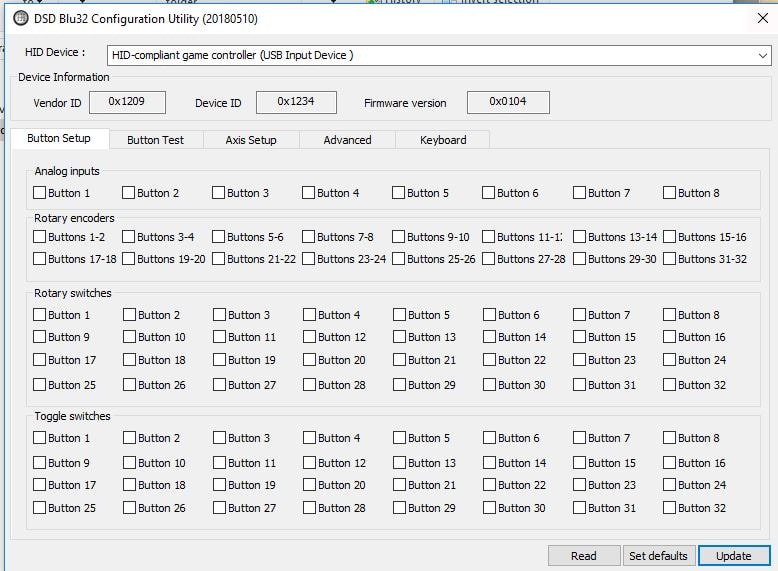Close the Configuration Utility window
The width and height of the screenshot is (778, 571).
pos(763,18)
